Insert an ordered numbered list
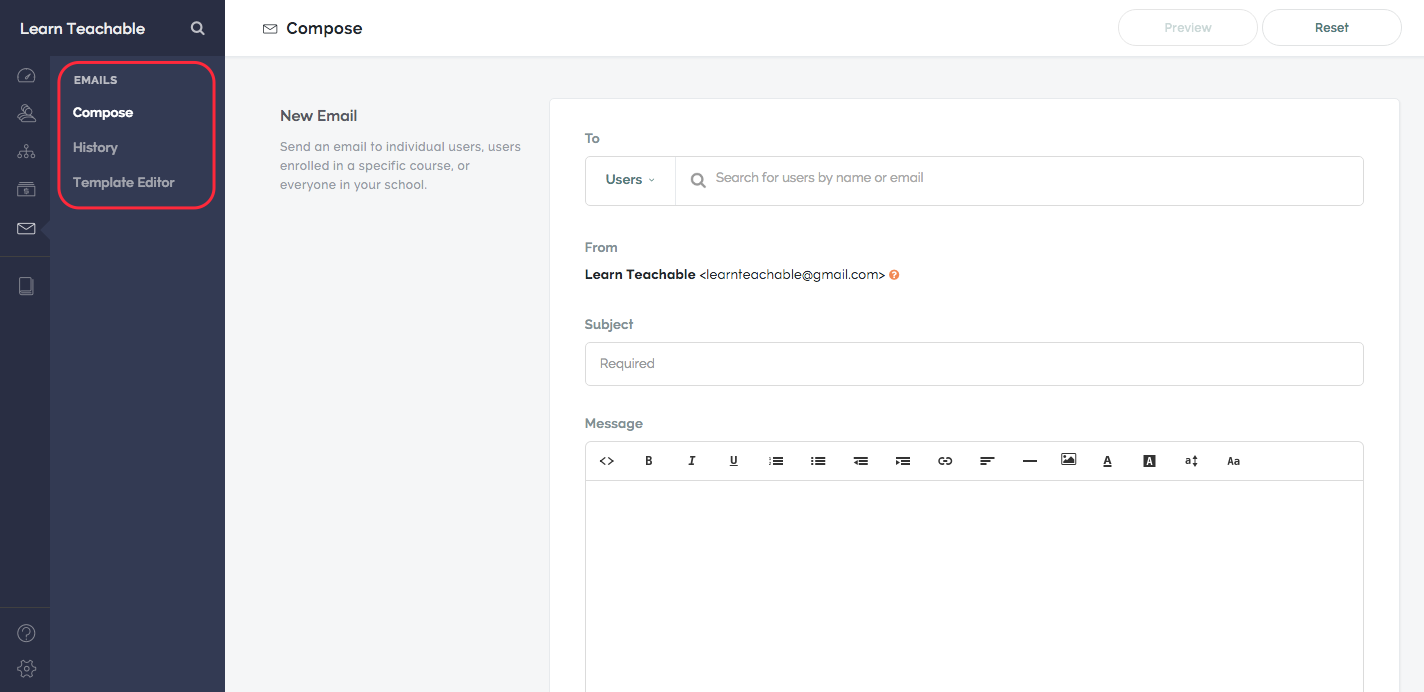Screen dimensions: 1424x692 point(776,461)
